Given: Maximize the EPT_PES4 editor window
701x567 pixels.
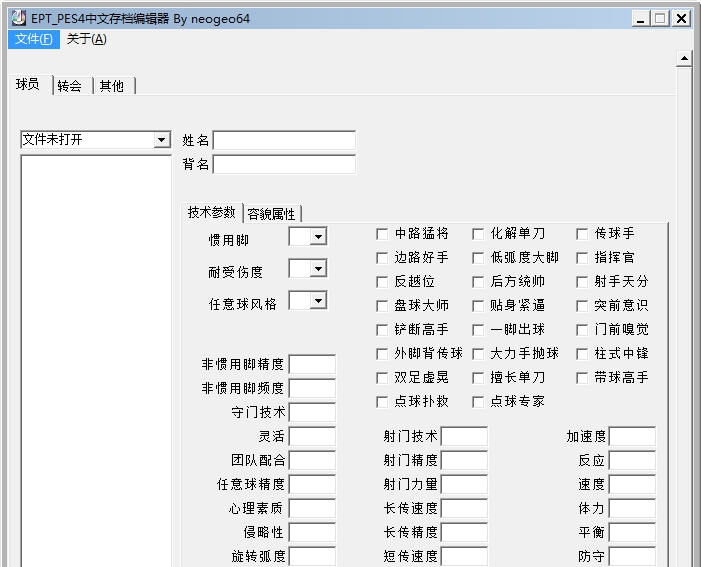Looking at the screenshot, I should (660, 19).
